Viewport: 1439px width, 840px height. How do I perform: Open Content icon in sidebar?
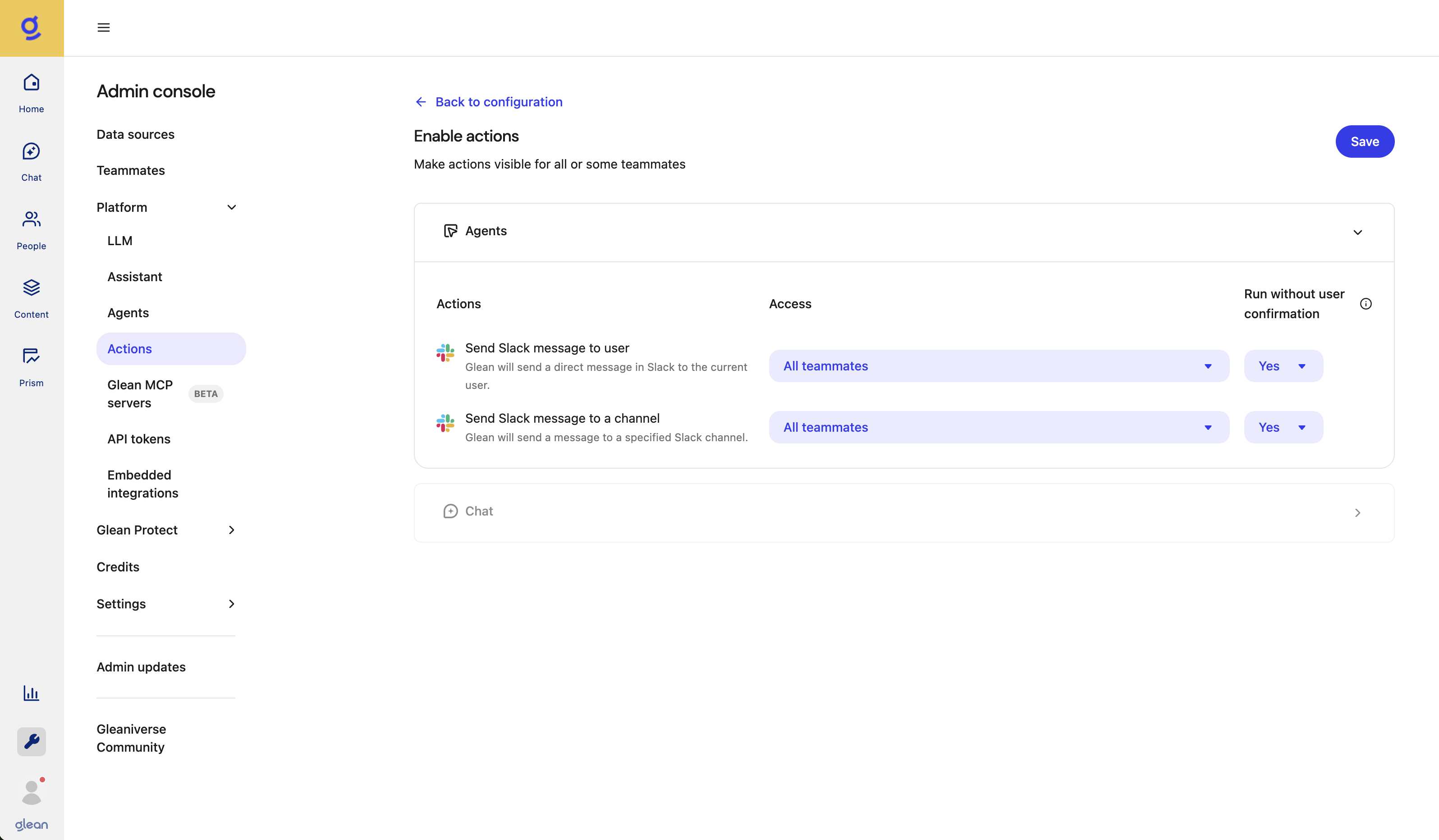tap(32, 298)
